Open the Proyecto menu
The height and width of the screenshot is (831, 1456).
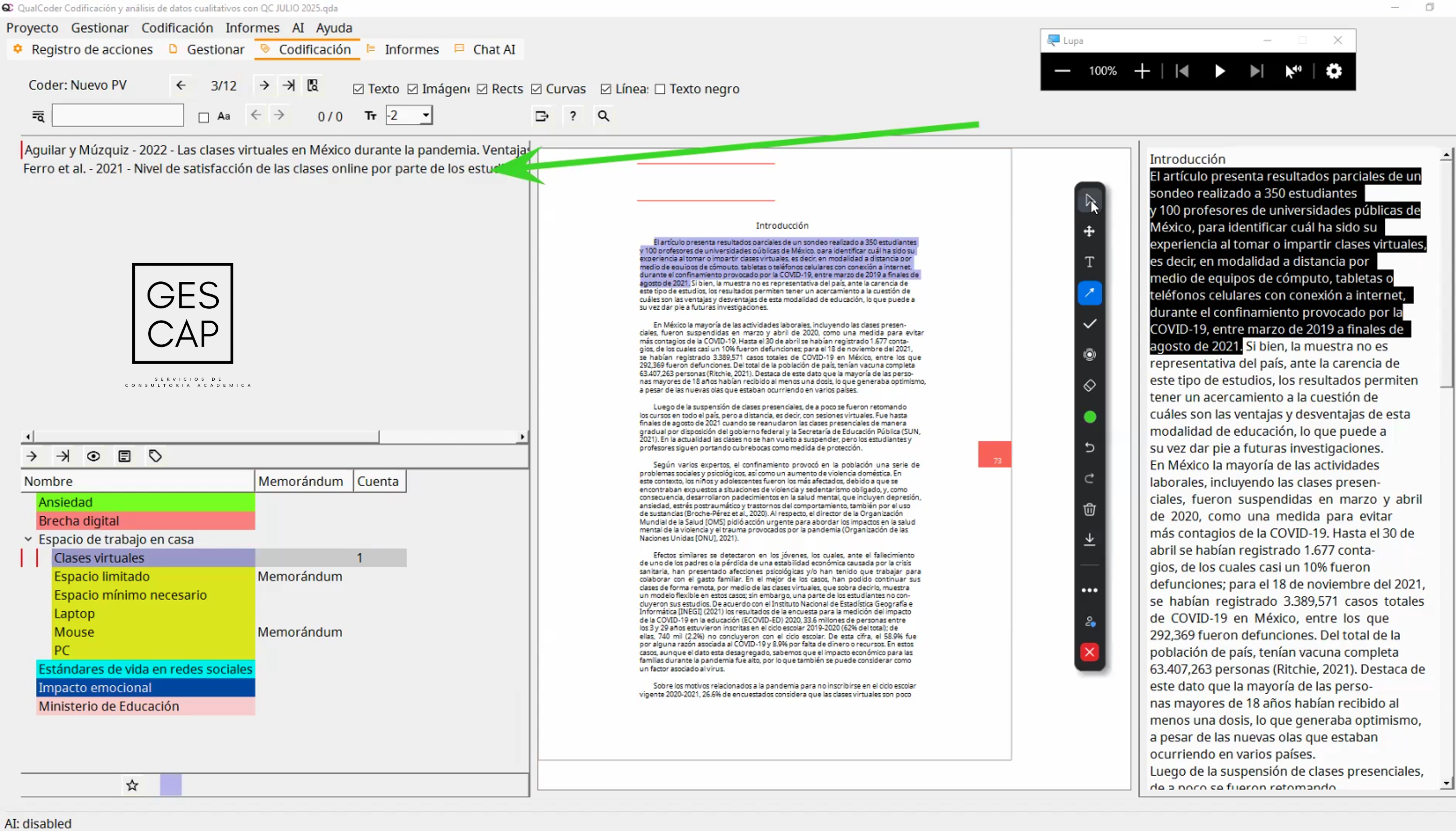point(32,28)
